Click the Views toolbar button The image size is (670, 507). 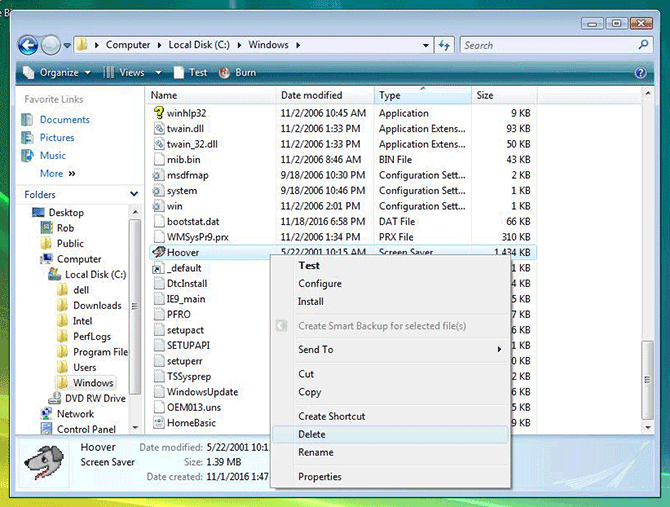[x=124, y=73]
